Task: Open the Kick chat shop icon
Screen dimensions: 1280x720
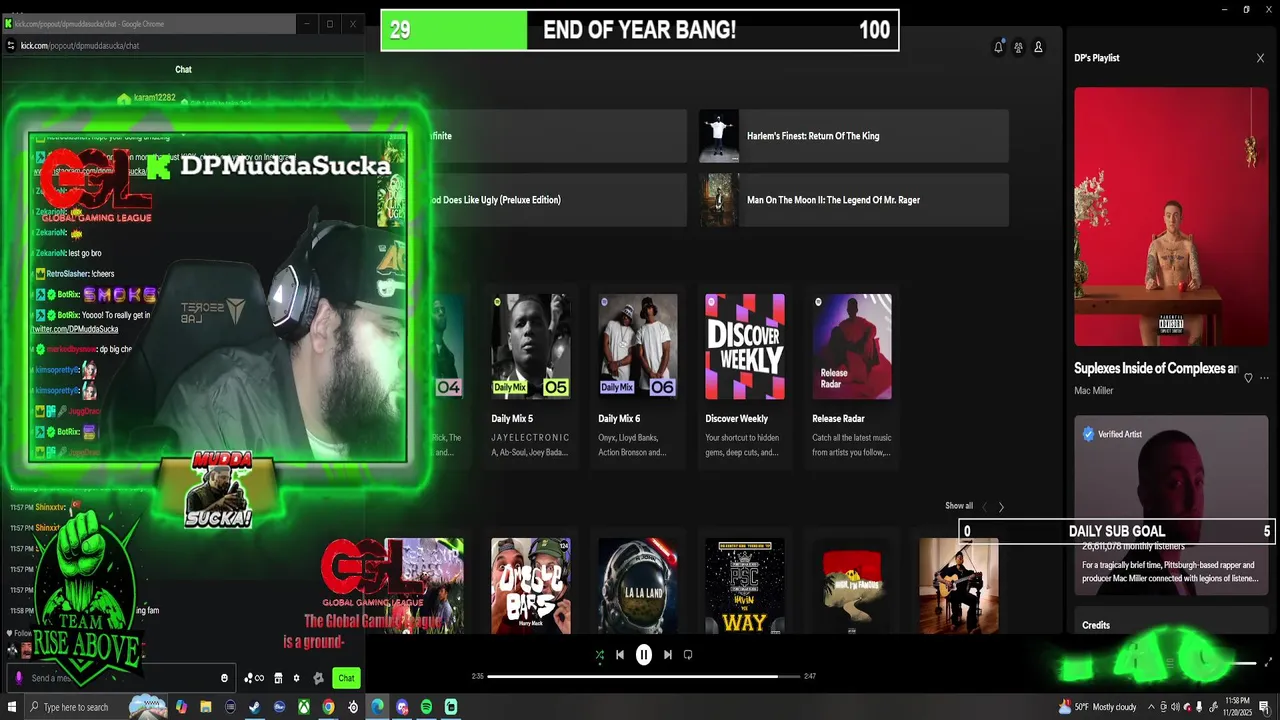Action: click(278, 678)
